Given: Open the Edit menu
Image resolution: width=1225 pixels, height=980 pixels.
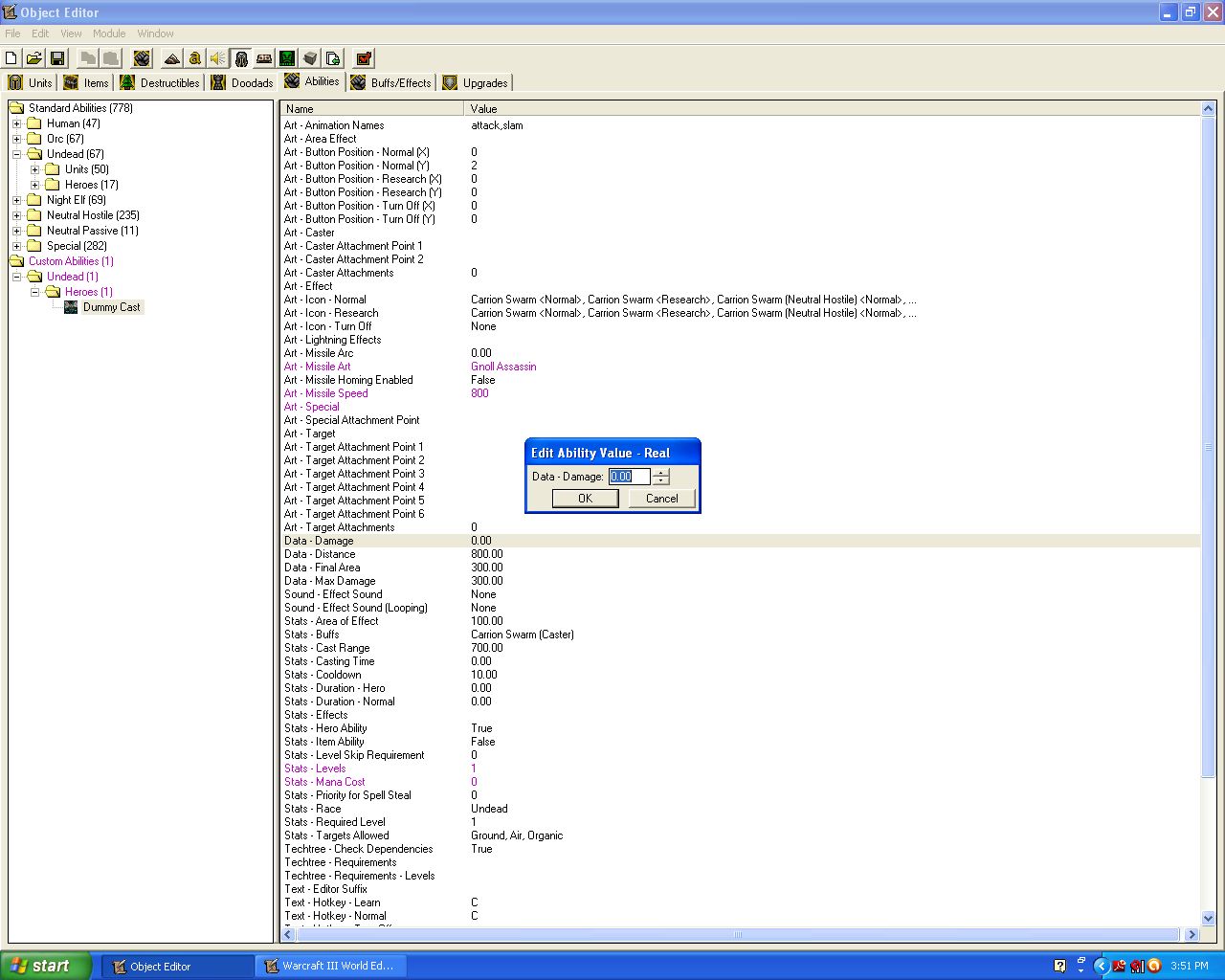Looking at the screenshot, I should point(40,33).
